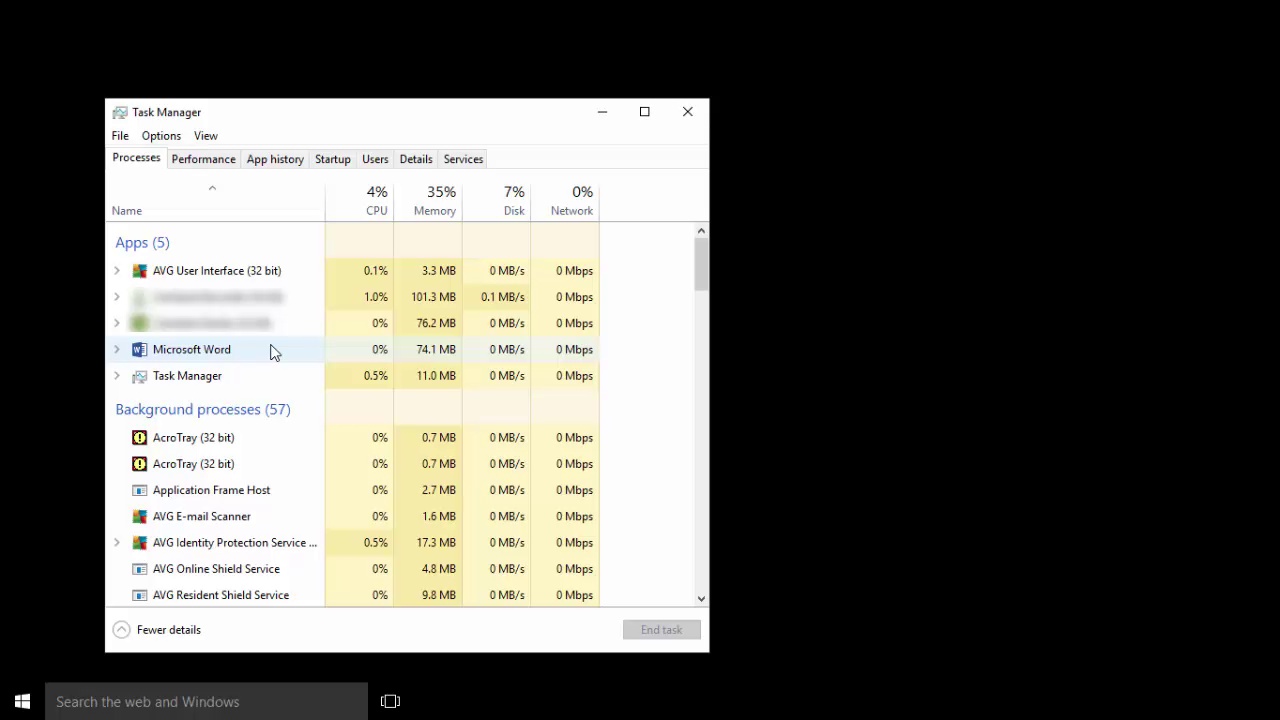The height and width of the screenshot is (720, 1280).
Task: Select the Background processes (57) heading
Action: click(x=203, y=410)
